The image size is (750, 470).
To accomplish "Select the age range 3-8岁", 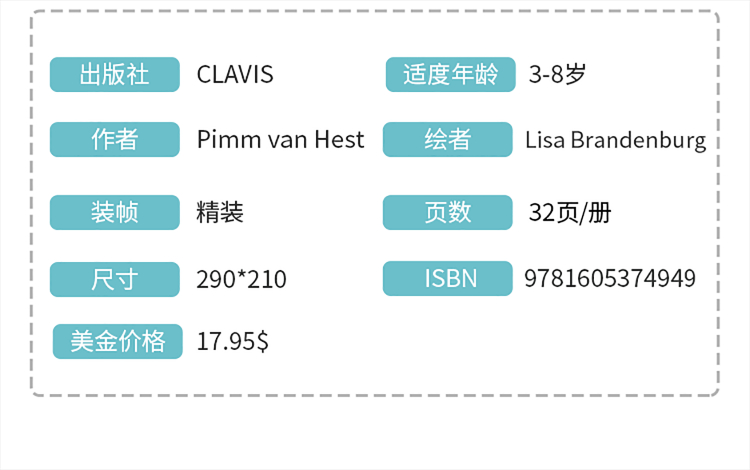I will [x=556, y=74].
